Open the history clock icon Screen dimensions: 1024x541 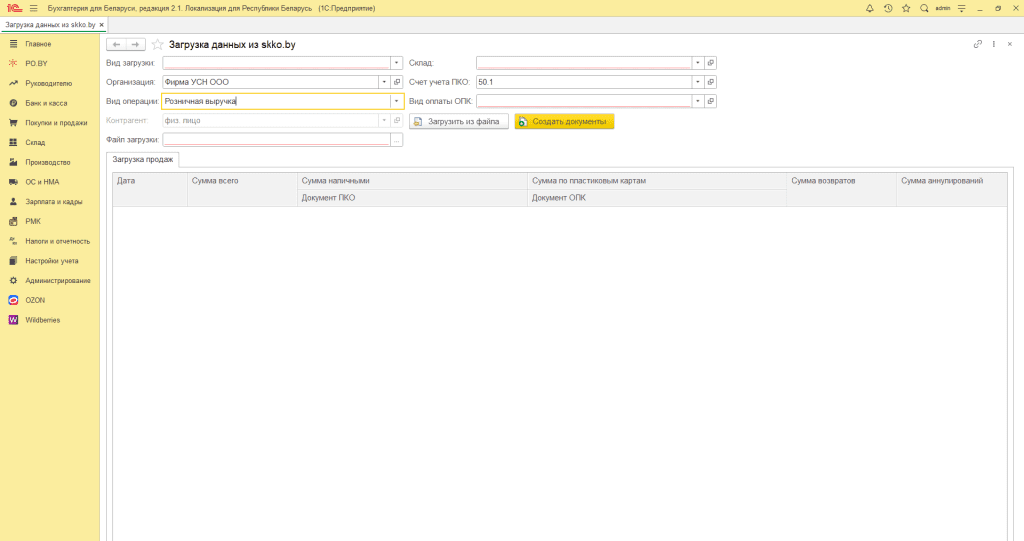(x=887, y=8)
